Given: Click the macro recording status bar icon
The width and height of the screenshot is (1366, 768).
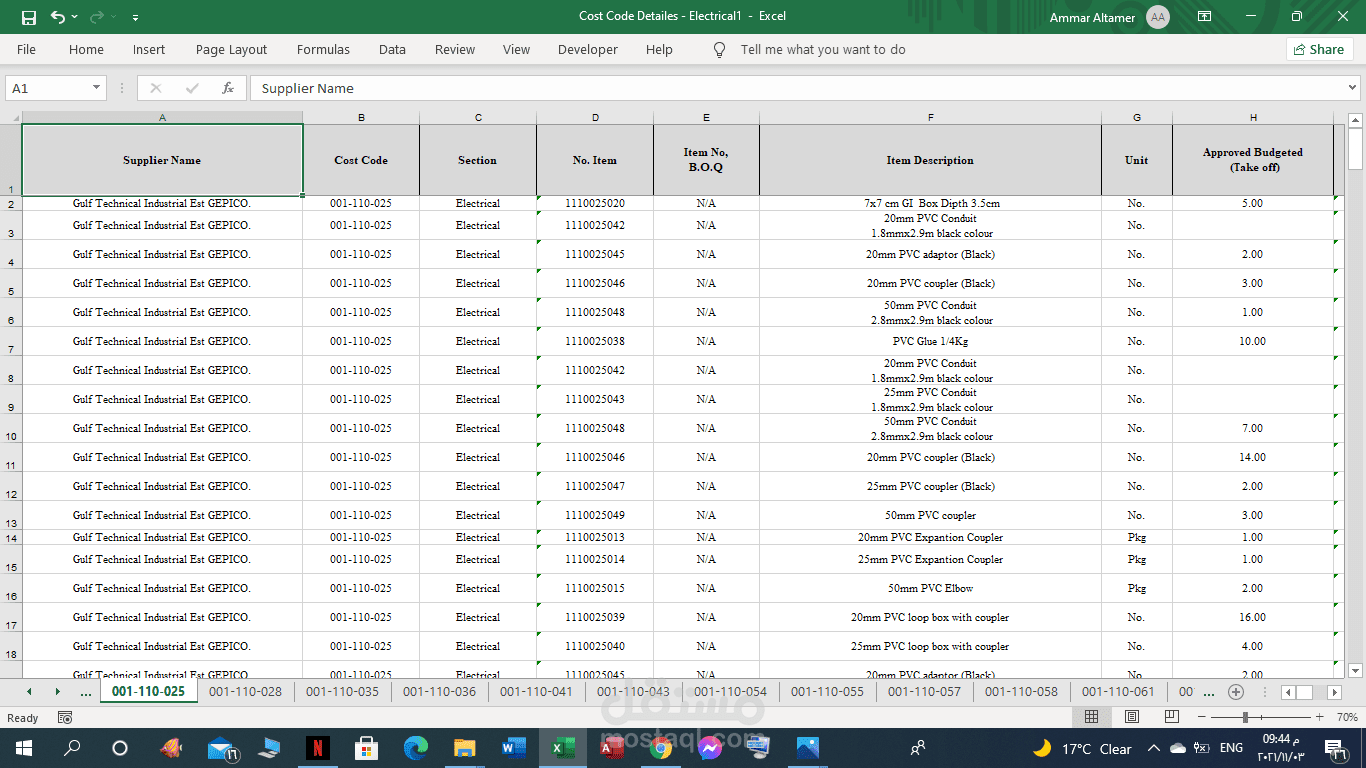Looking at the screenshot, I should (x=65, y=717).
